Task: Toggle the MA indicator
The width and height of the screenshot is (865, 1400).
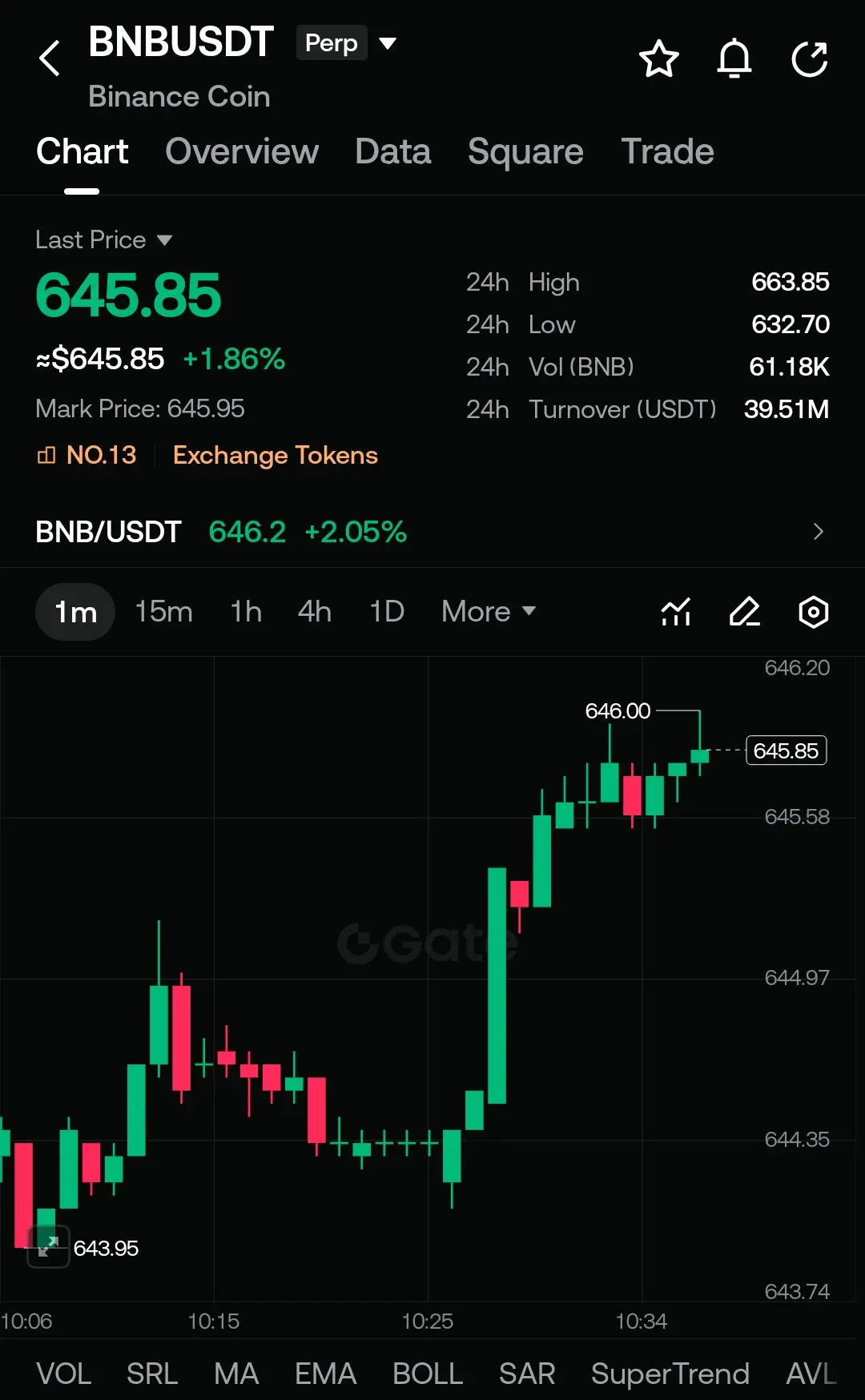Action: [x=236, y=1374]
